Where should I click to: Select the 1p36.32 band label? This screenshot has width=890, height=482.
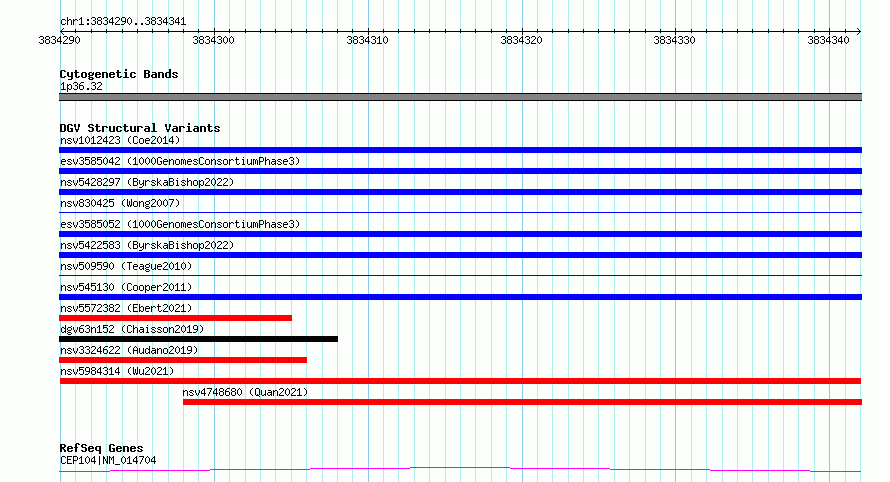click(x=81, y=86)
